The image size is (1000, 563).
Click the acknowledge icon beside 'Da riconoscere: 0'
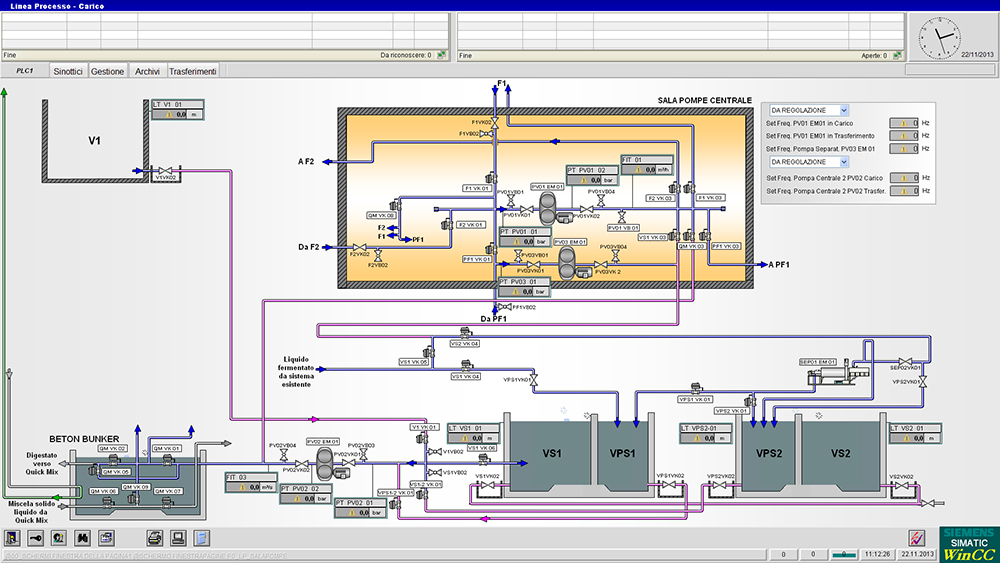tap(441, 55)
